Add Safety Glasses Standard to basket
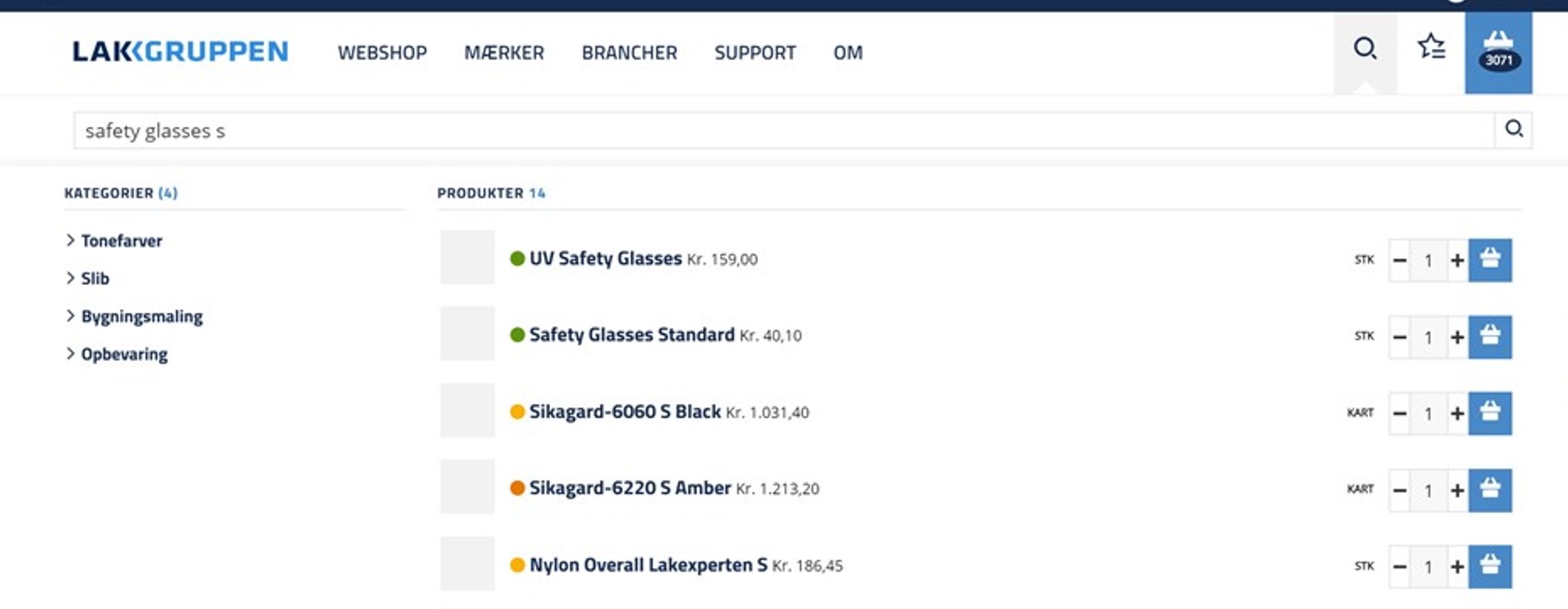The width and height of the screenshot is (1568, 609). 1490,336
